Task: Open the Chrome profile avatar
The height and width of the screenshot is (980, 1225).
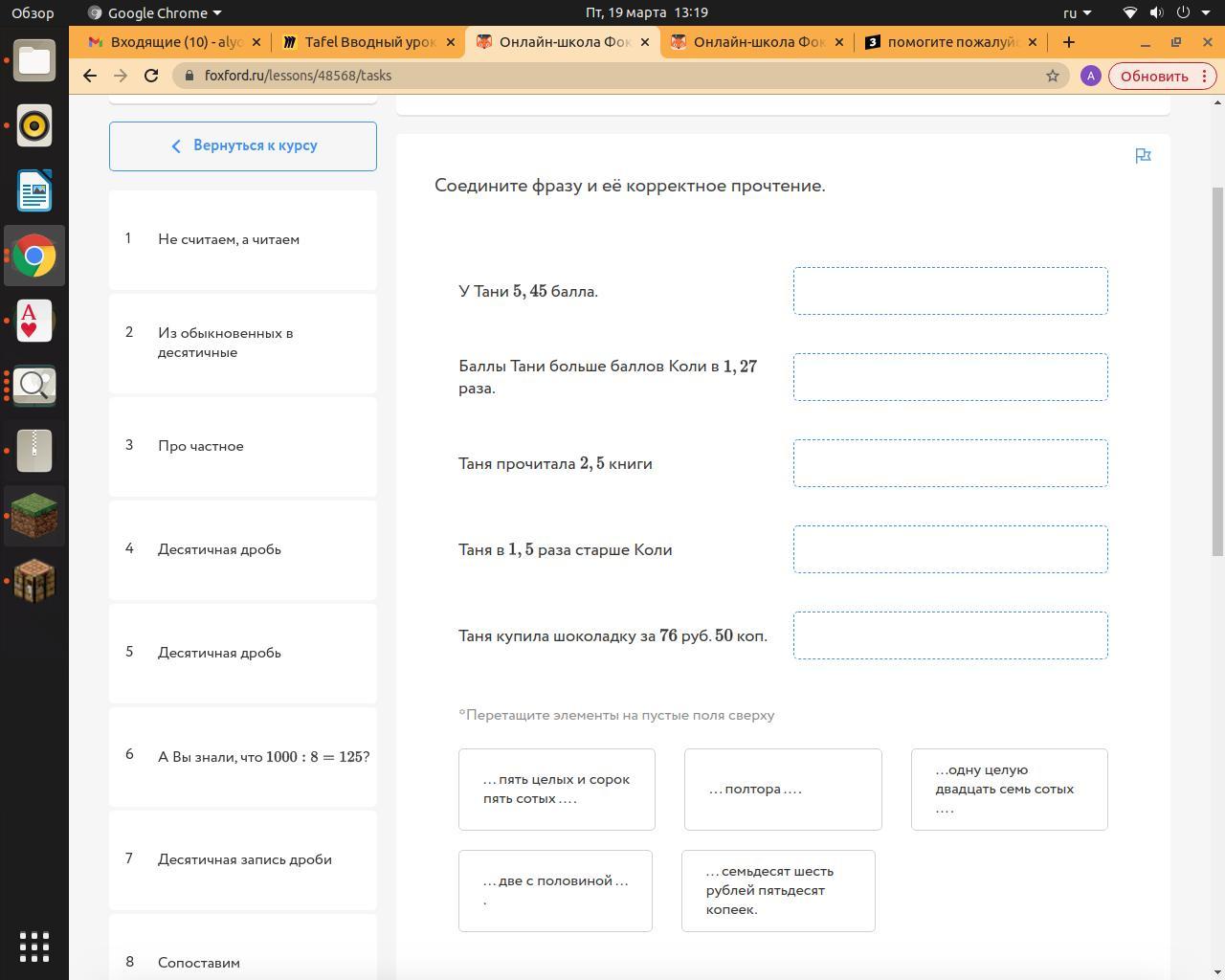Action: click(1090, 76)
